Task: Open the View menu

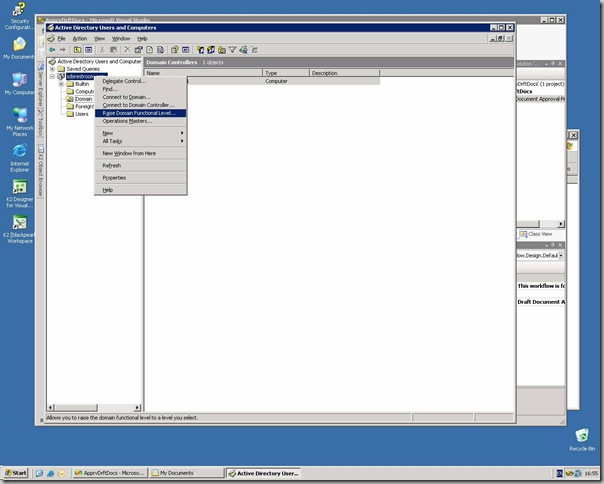Action: [x=99, y=39]
